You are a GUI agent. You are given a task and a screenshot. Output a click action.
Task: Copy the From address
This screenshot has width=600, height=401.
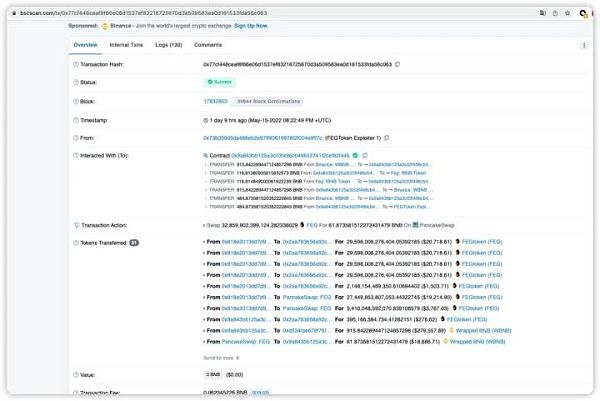click(x=391, y=137)
